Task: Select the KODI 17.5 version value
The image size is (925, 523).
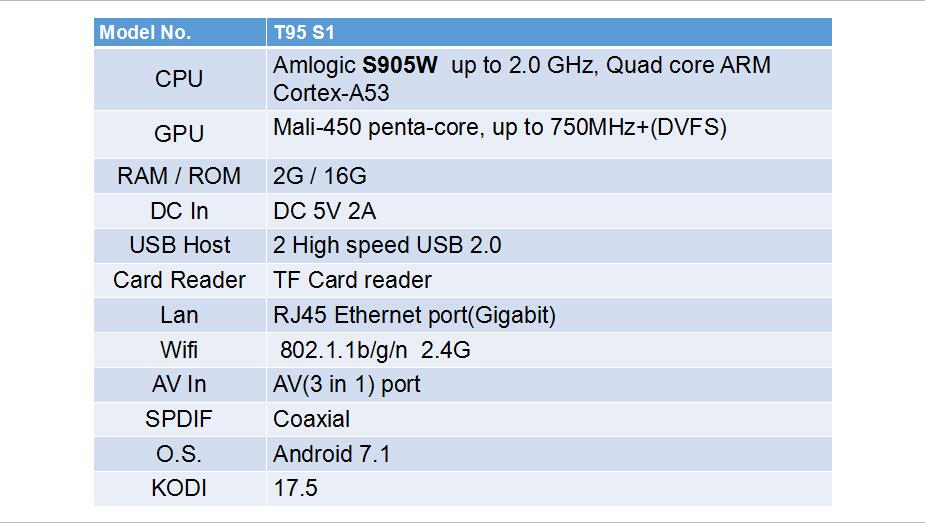Action: (295, 488)
